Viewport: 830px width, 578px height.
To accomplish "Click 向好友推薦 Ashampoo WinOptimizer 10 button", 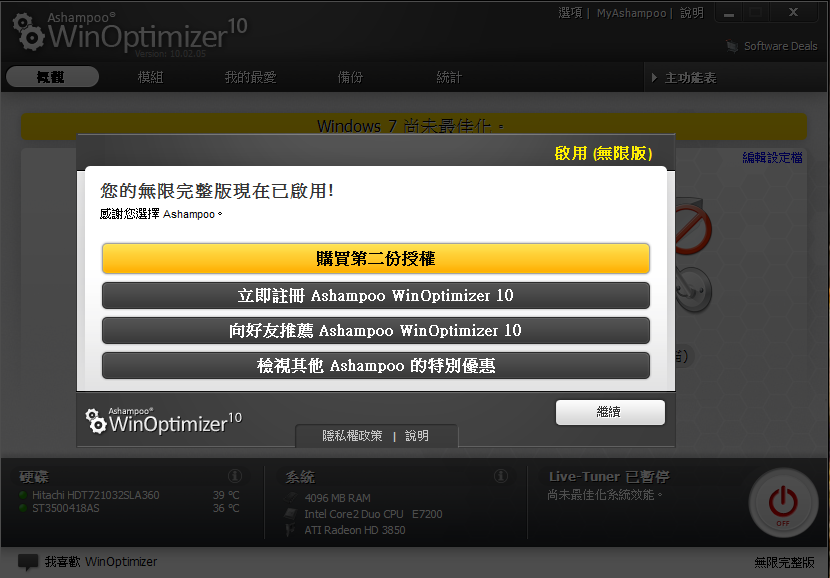I will (376, 330).
